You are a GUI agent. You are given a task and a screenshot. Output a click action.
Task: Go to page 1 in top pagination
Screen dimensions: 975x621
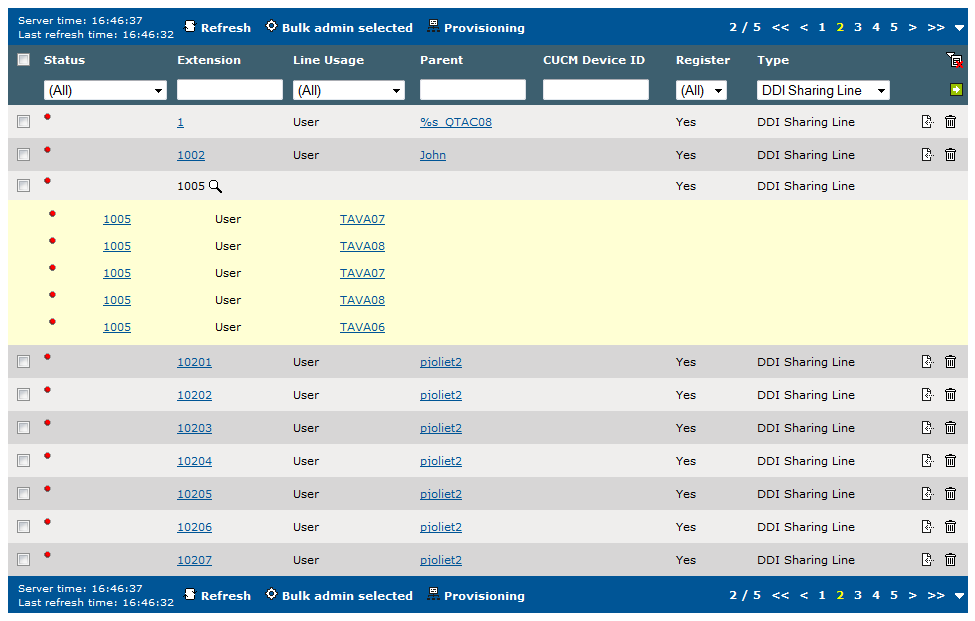tap(822, 27)
